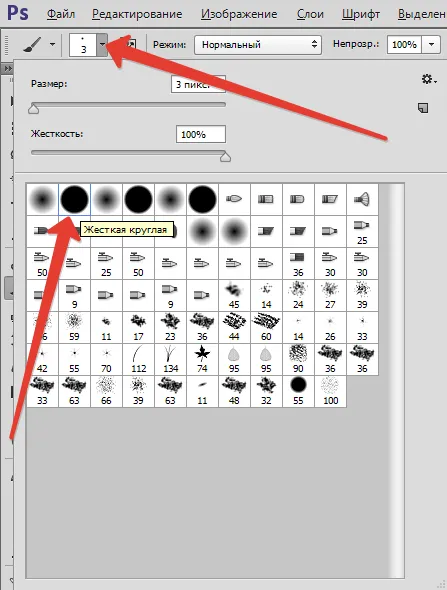Select the maple leaf brush 74
447x590 pixels.
[202, 359]
